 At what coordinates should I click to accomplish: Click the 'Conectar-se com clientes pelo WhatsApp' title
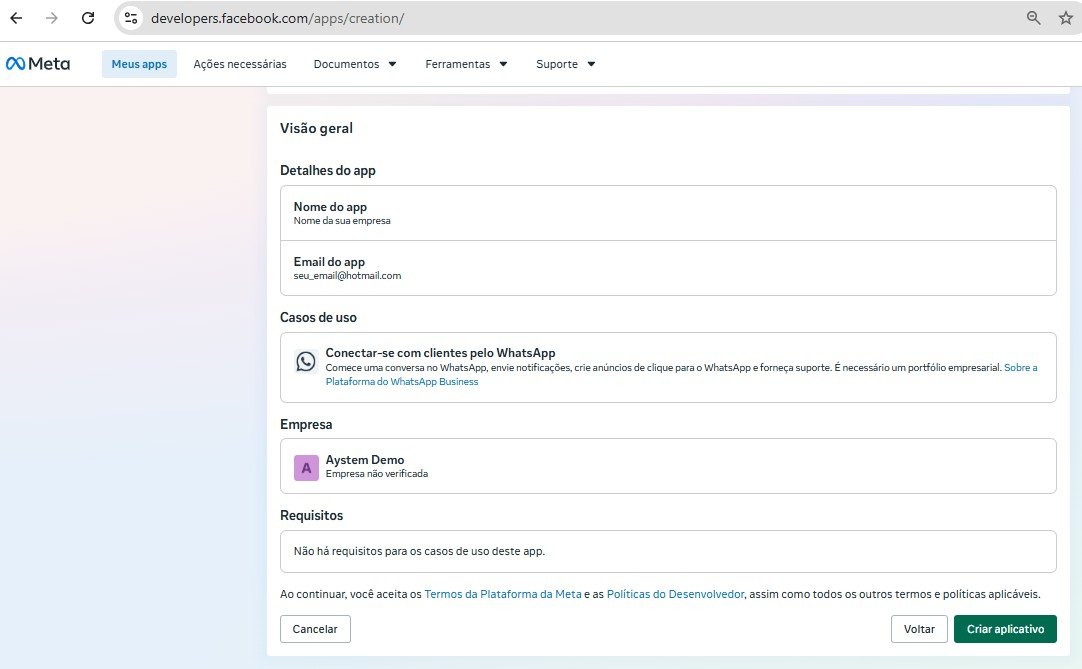440,353
